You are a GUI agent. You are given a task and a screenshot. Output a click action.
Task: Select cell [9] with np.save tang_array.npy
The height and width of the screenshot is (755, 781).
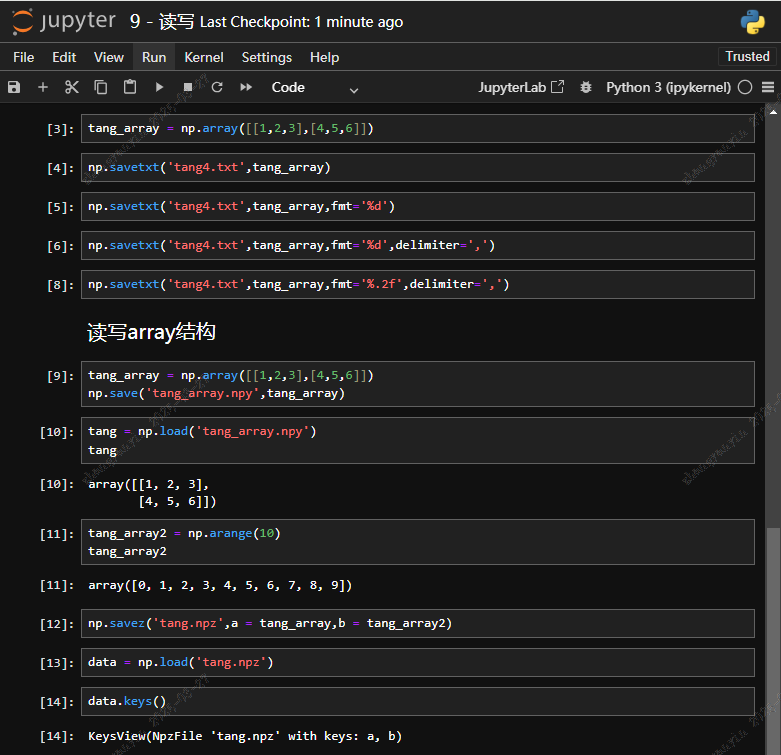[417, 384]
